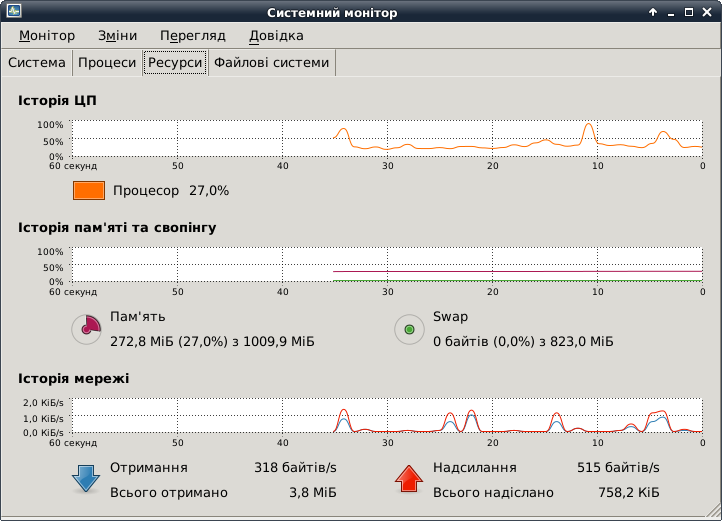Click the blue Отримання download arrow
The image size is (722, 521).
pyautogui.click(x=86, y=479)
